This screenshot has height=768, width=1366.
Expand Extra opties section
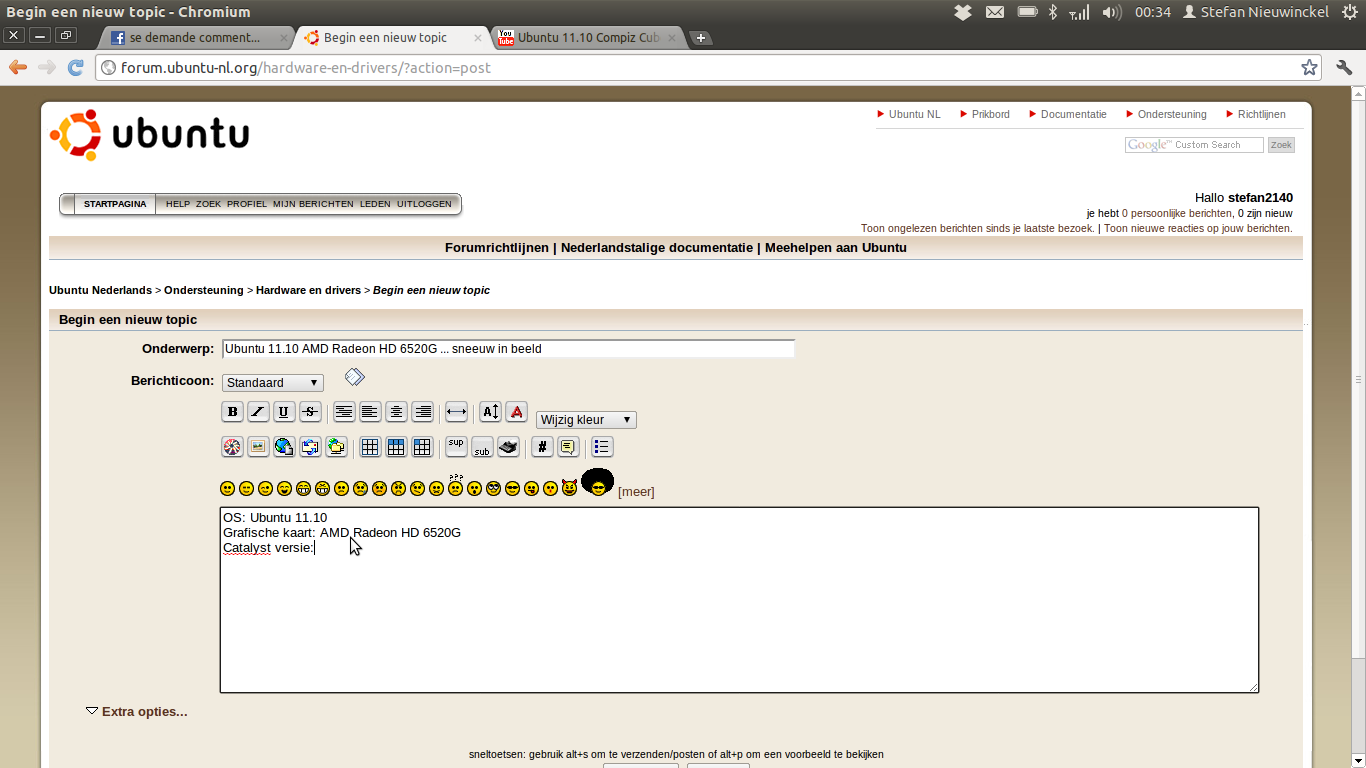(x=136, y=712)
